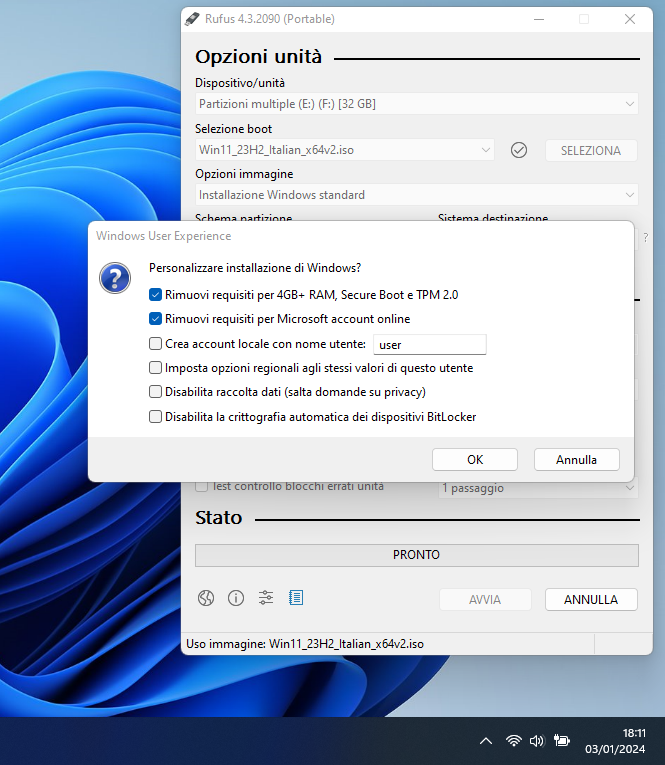The width and height of the screenshot is (665, 765).
Task: Open the Rufus about info icon
Action: pos(236,598)
